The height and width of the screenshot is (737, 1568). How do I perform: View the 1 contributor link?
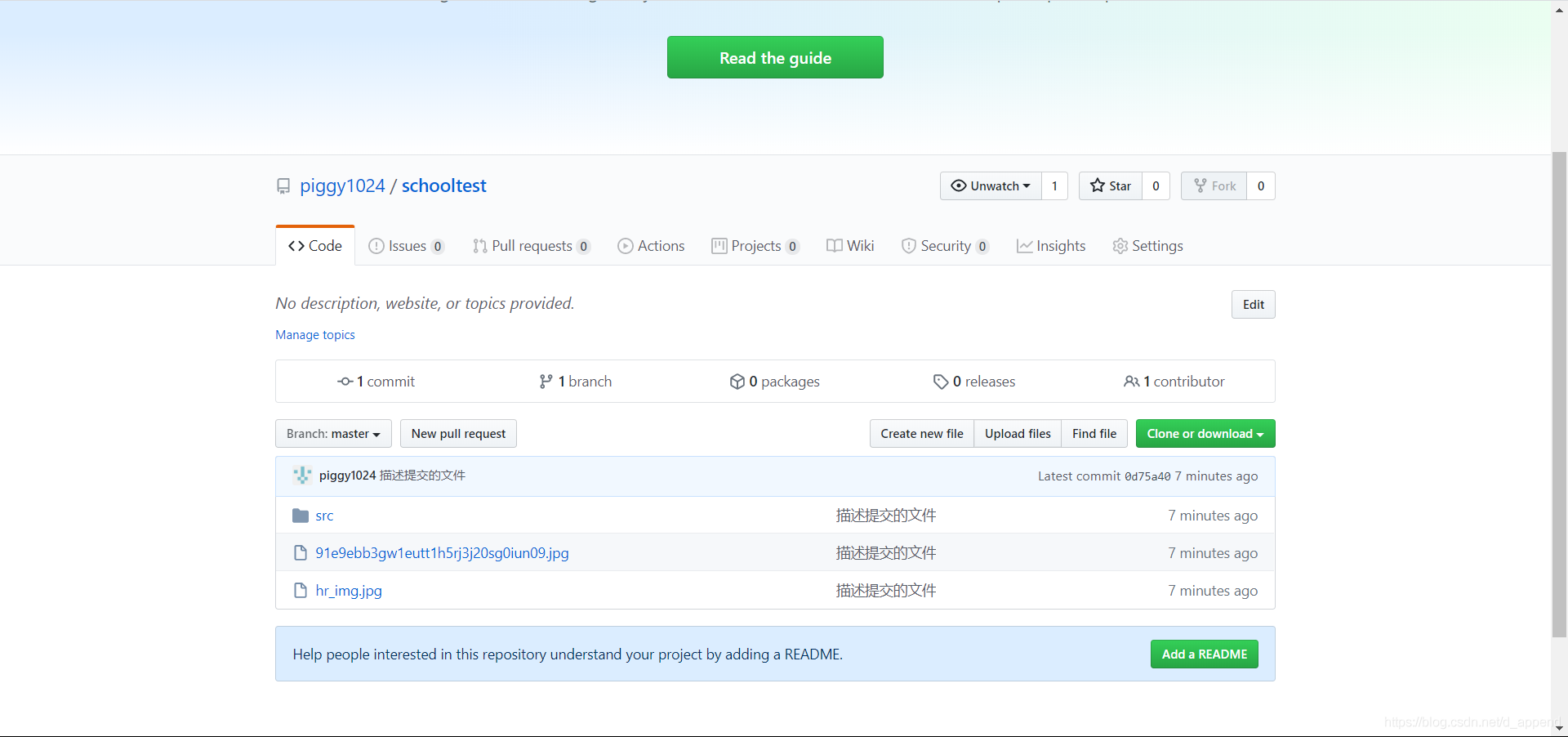coord(1174,382)
